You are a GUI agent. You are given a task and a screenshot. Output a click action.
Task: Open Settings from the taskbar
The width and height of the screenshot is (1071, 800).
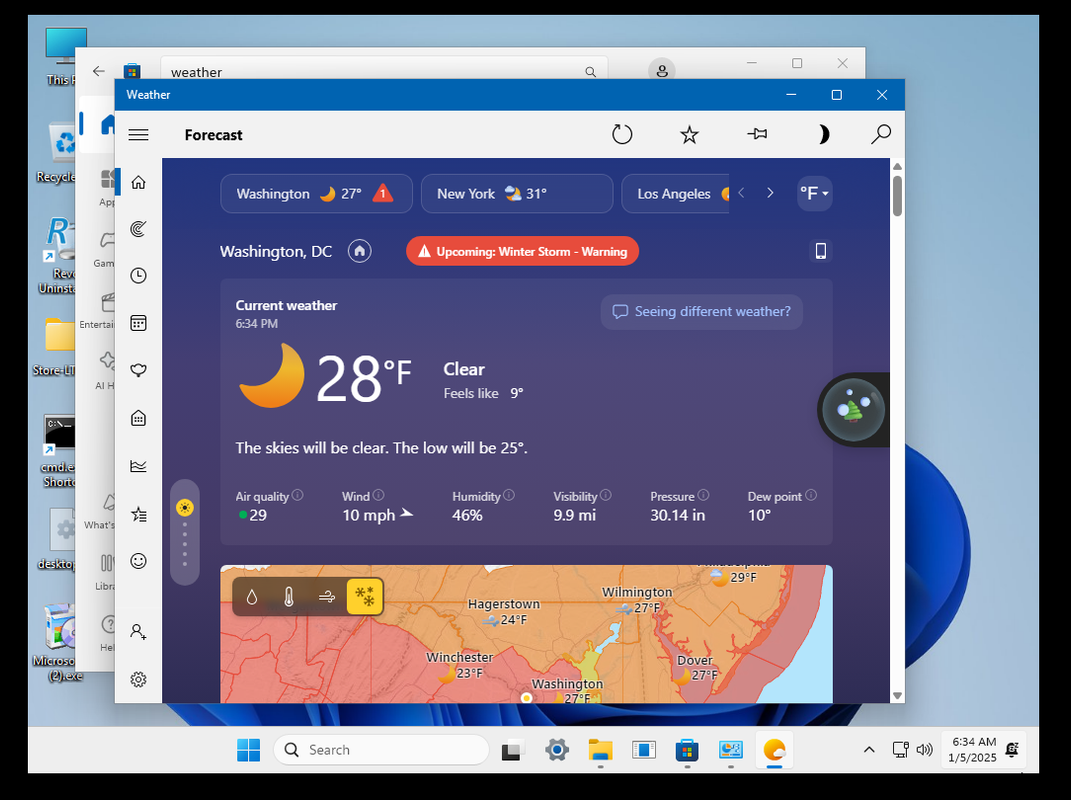pos(557,750)
